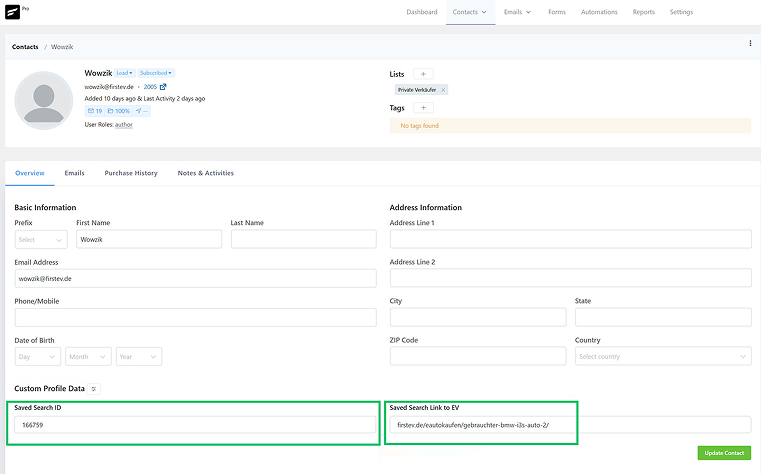
Task: Open the Month of birth dropdown
Action: click(88, 357)
